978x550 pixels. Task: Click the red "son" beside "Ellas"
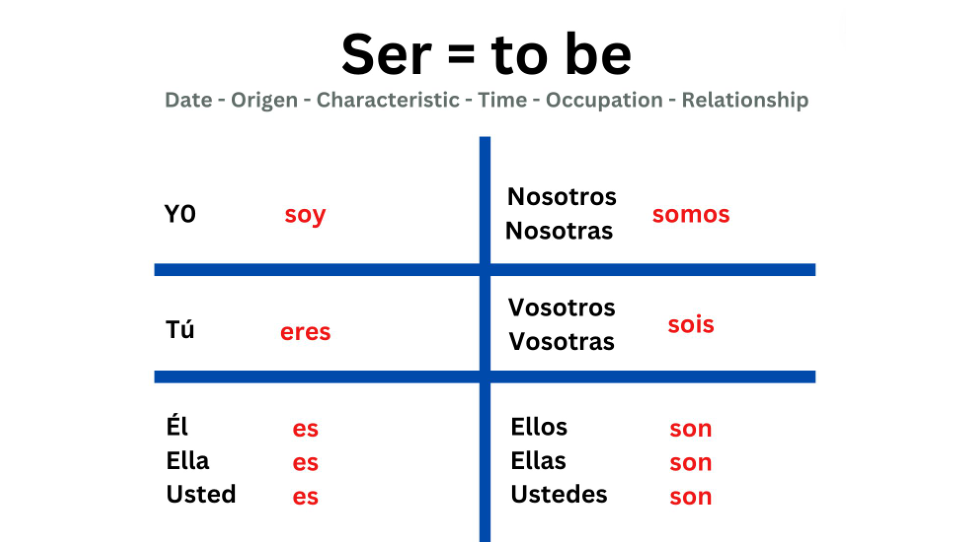point(691,463)
